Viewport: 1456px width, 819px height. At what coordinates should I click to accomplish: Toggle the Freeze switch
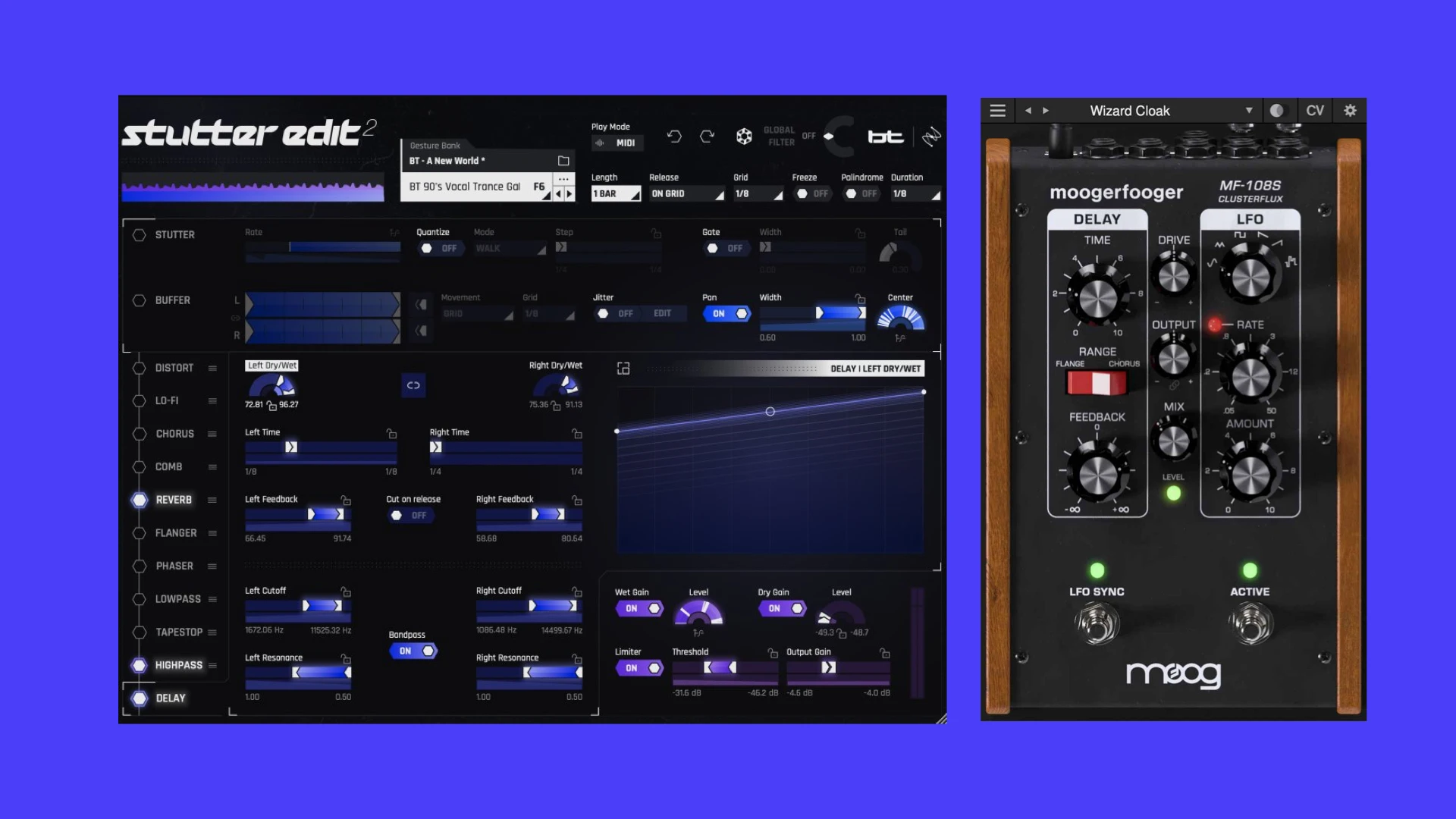coord(812,194)
